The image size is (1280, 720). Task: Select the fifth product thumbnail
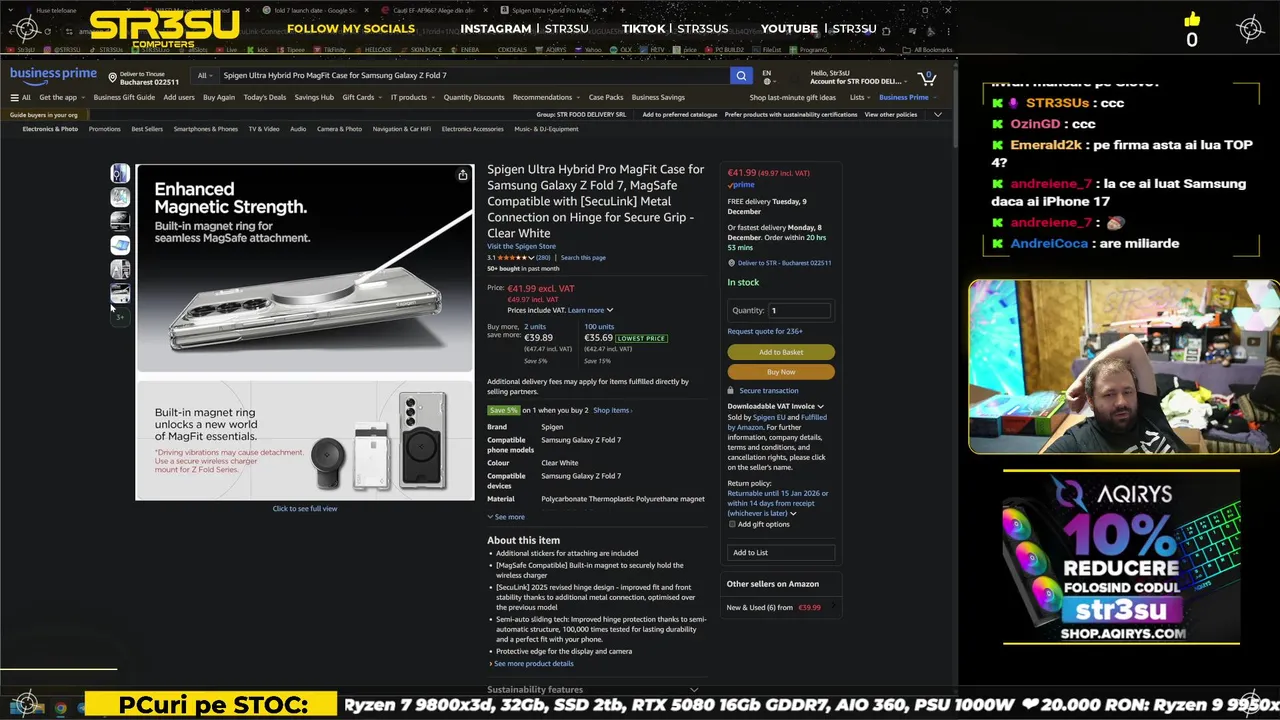[x=120, y=269]
